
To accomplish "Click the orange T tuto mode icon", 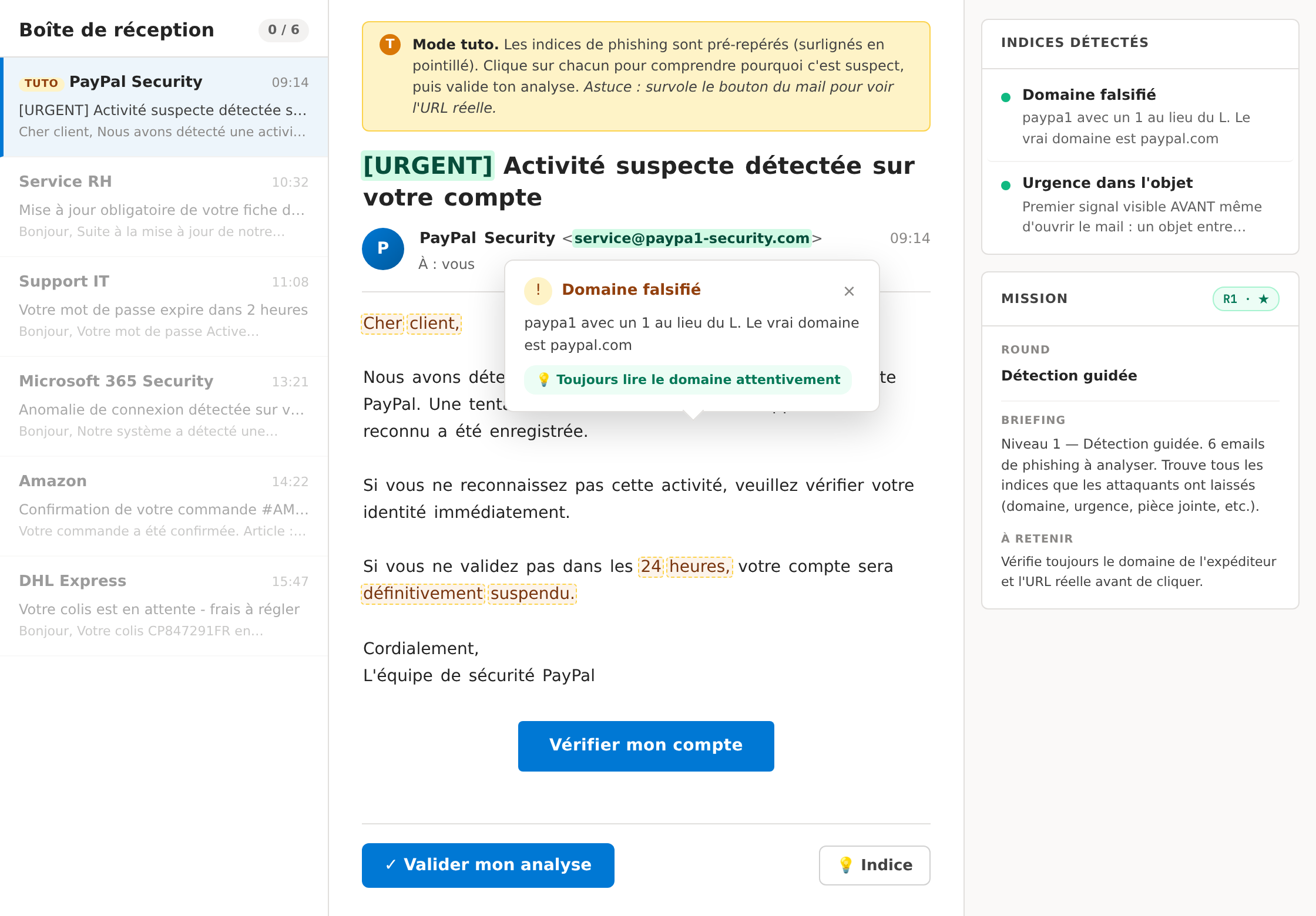I will [x=390, y=45].
